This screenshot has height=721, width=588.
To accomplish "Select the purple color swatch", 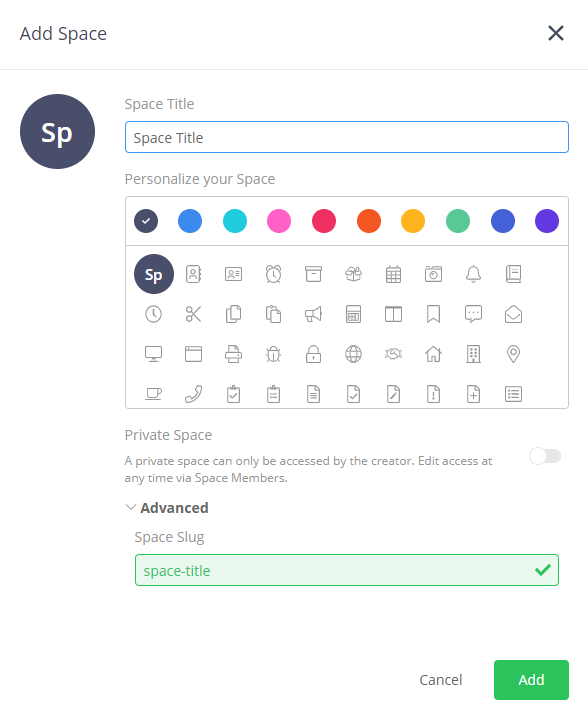I will [547, 221].
